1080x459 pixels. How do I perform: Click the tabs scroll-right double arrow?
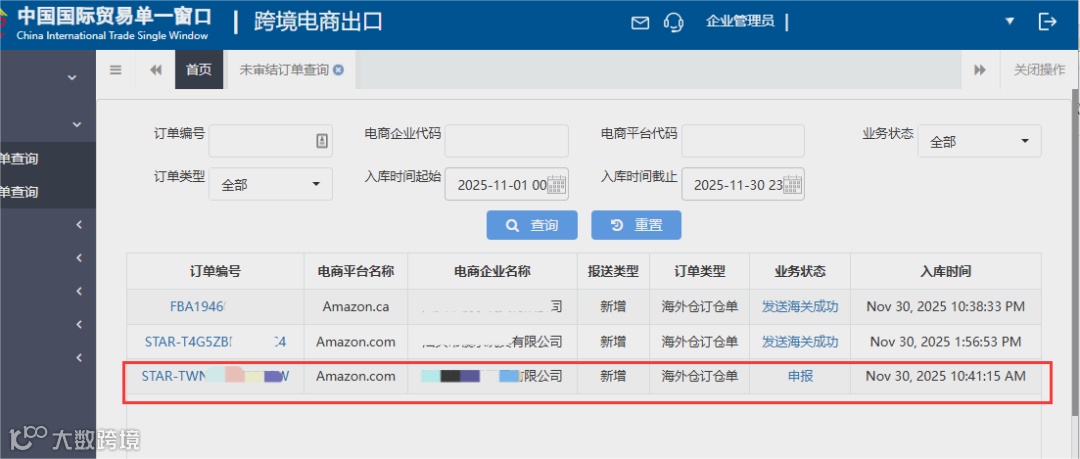(979, 70)
